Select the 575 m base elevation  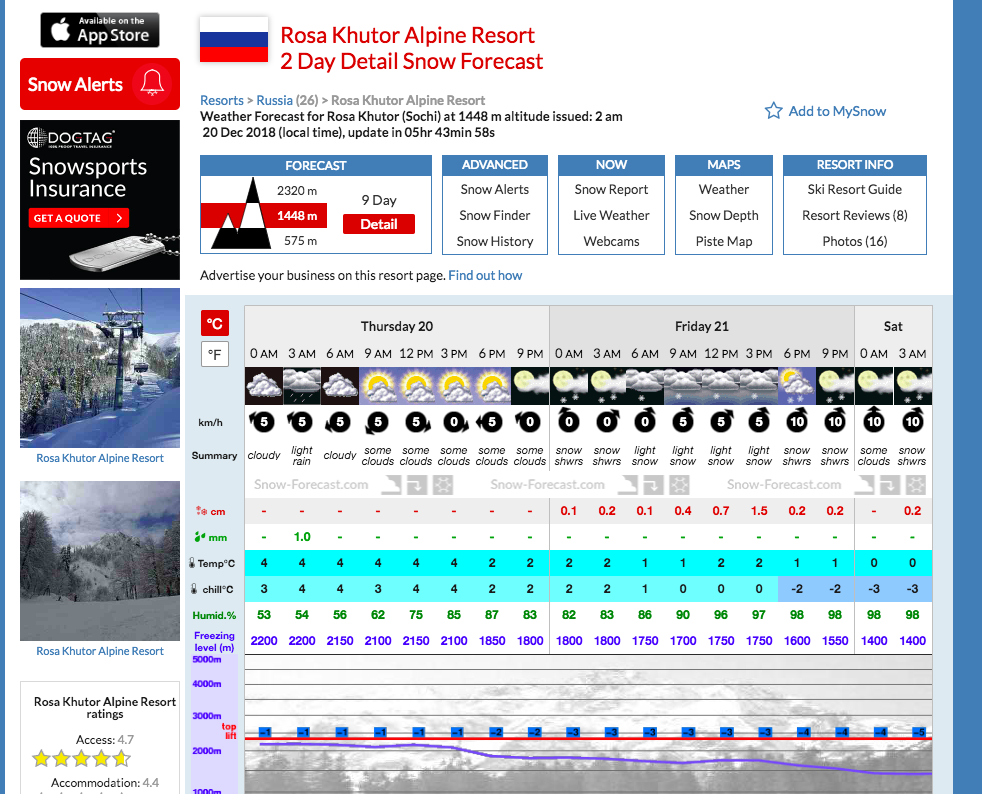click(x=300, y=241)
